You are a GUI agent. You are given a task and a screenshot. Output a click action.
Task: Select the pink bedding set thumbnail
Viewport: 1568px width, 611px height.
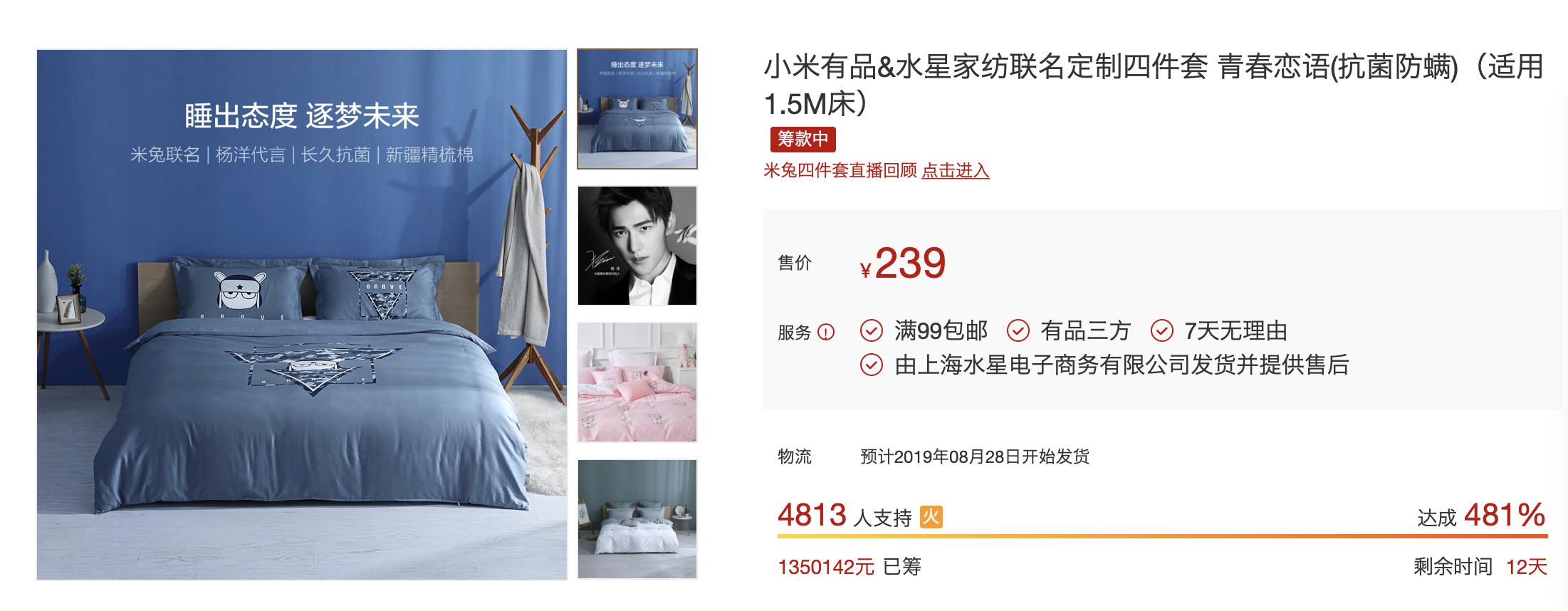(637, 382)
